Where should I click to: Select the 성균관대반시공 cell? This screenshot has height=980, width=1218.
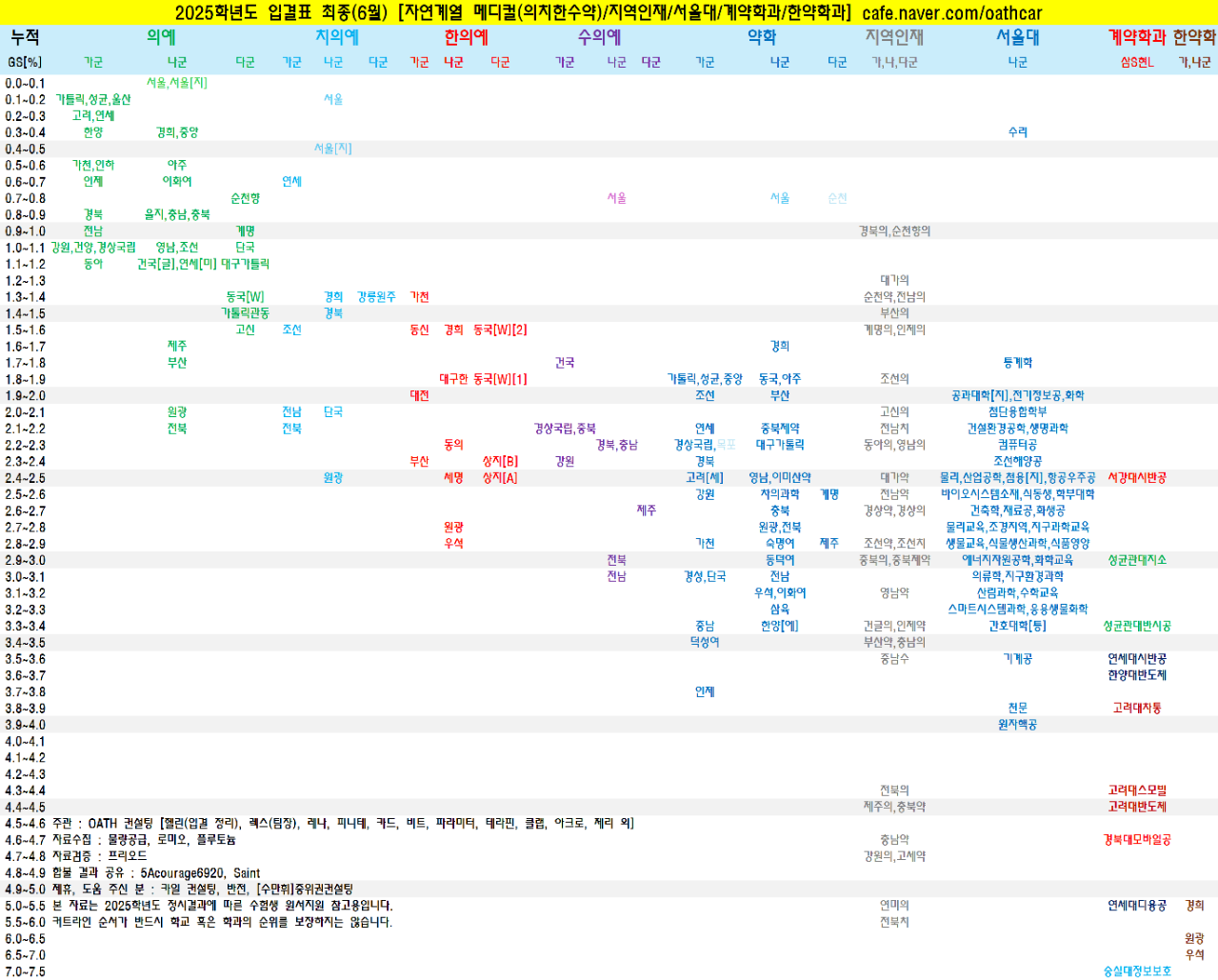[1136, 626]
